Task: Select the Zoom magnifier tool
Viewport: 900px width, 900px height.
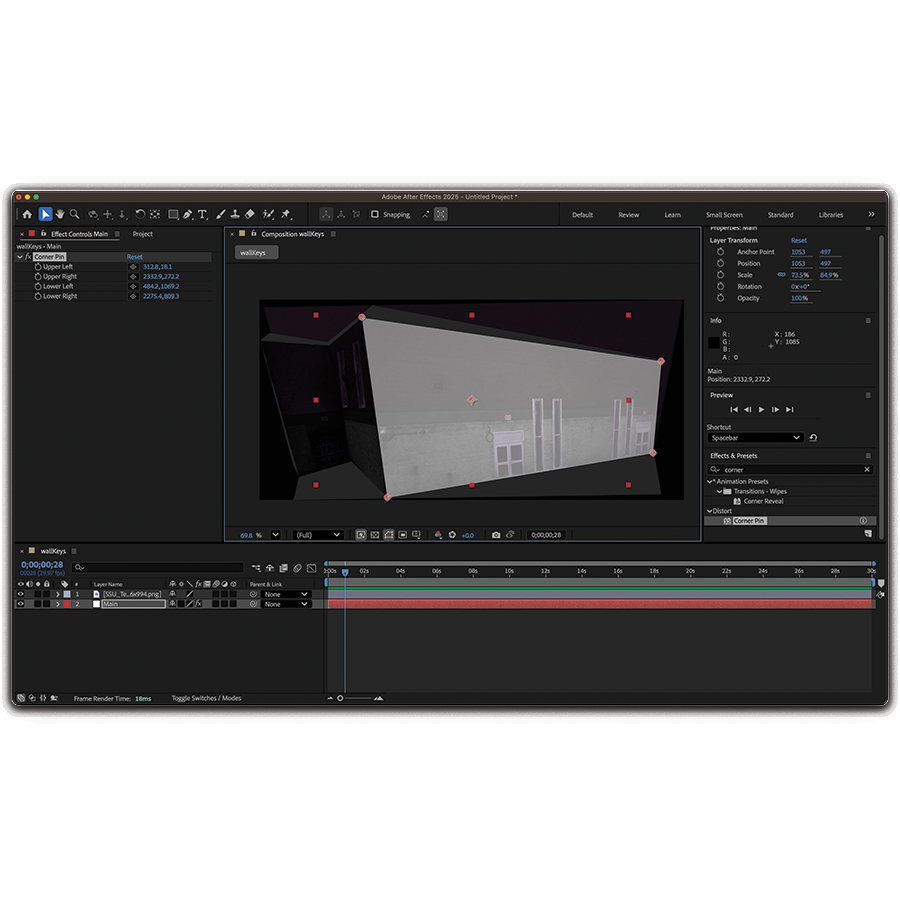Action: click(x=75, y=214)
